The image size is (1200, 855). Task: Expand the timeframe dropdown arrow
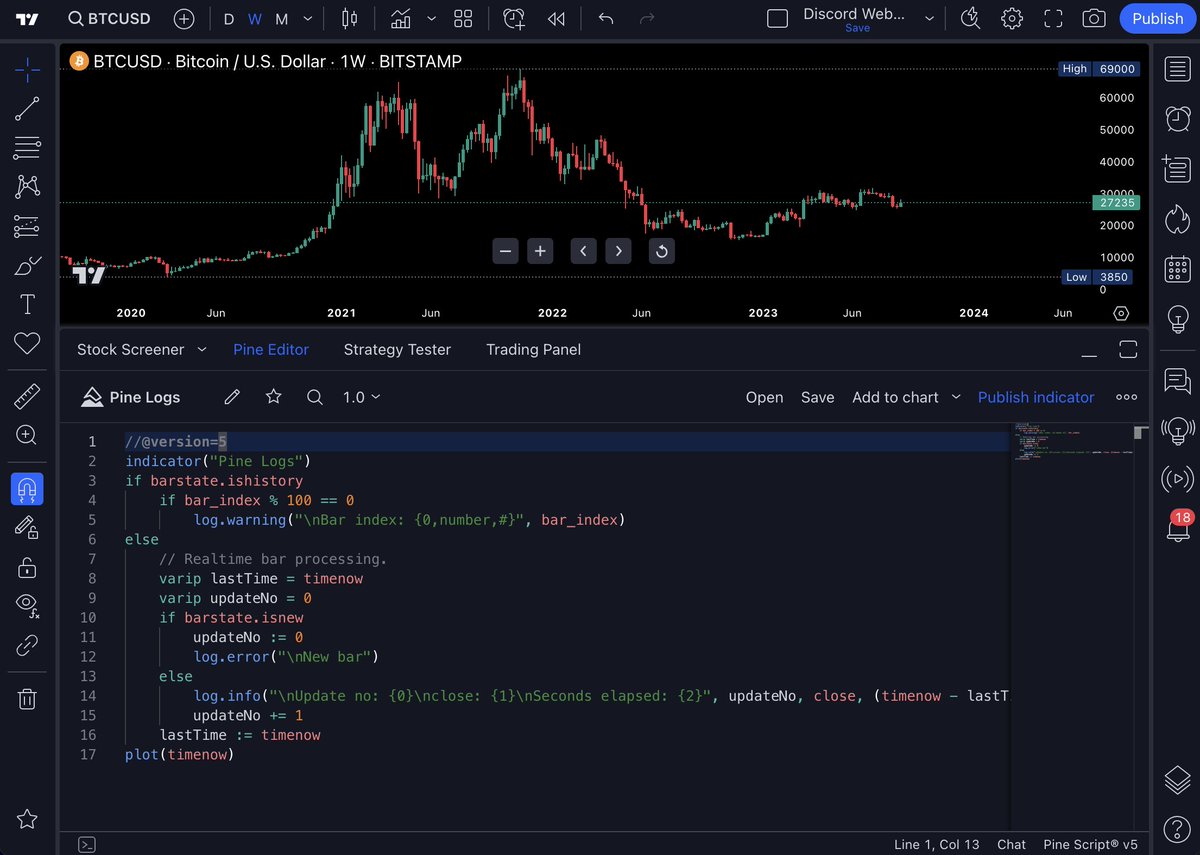click(x=307, y=19)
